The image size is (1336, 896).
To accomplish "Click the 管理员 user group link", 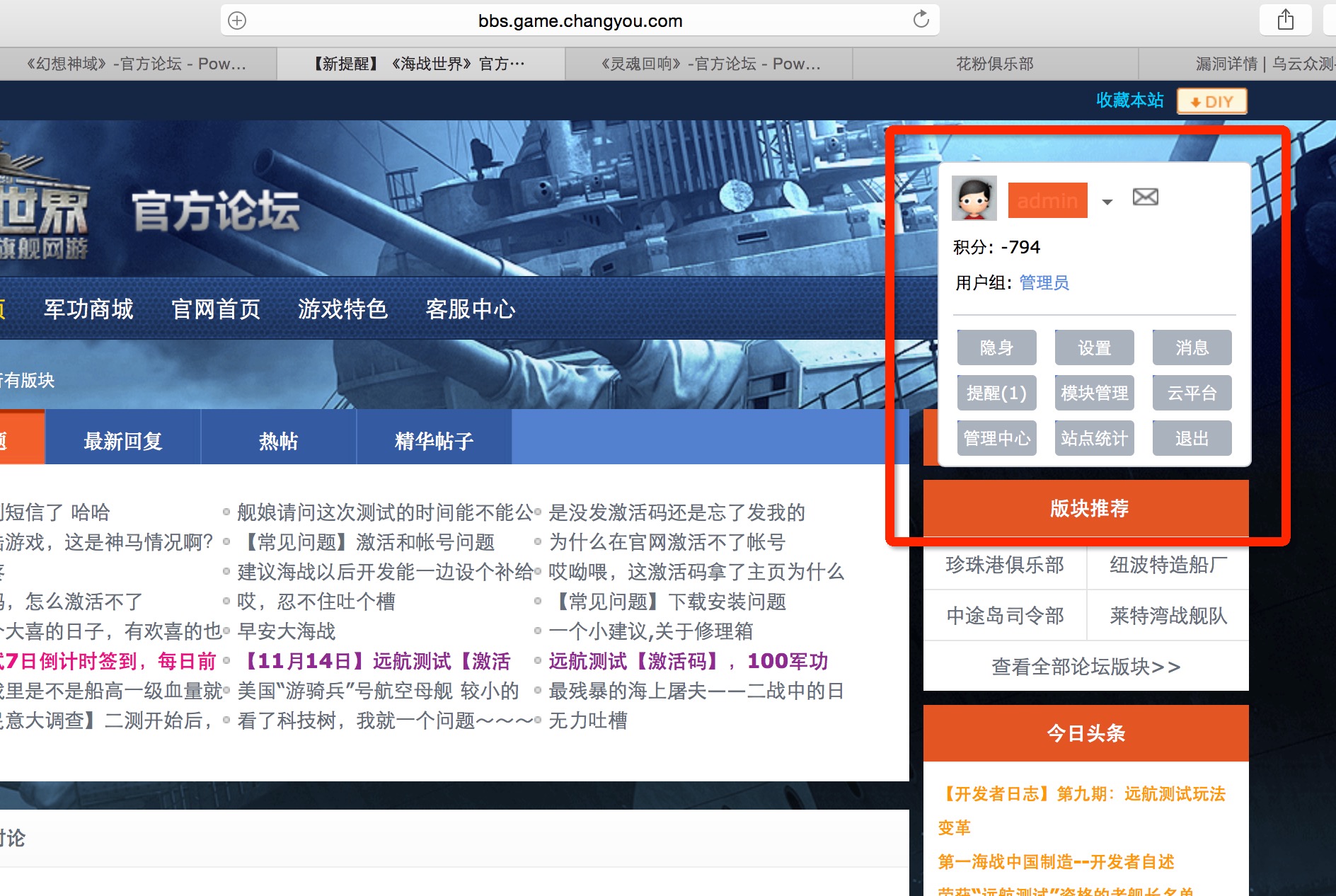I will click(1044, 283).
